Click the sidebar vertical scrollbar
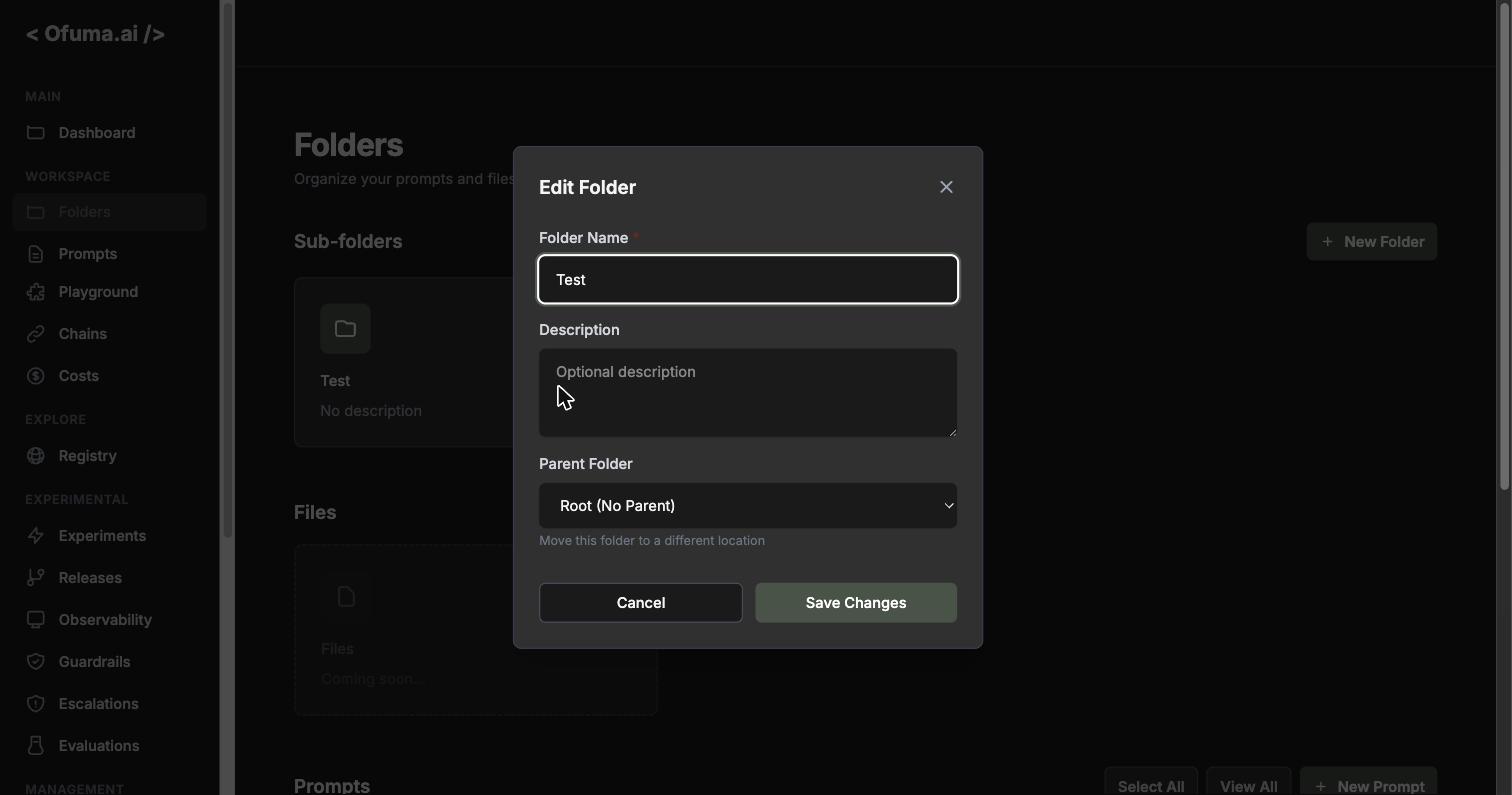Viewport: 1512px width, 795px height. [x=228, y=270]
